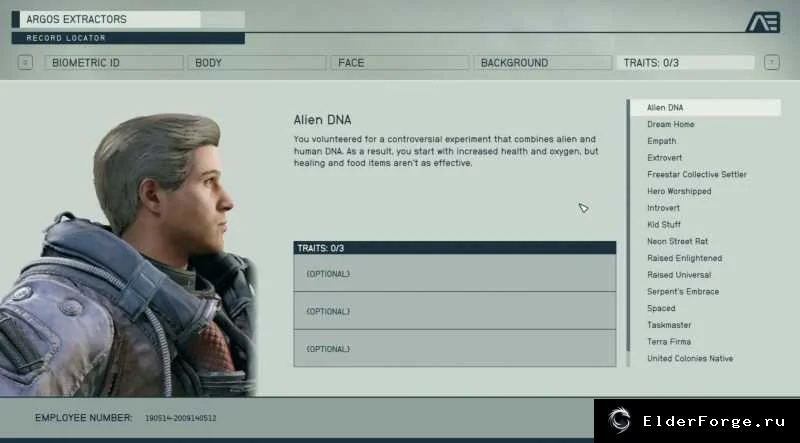This screenshot has height=443, width=800.
Task: Click the first optional trait slot
Action: (455, 273)
